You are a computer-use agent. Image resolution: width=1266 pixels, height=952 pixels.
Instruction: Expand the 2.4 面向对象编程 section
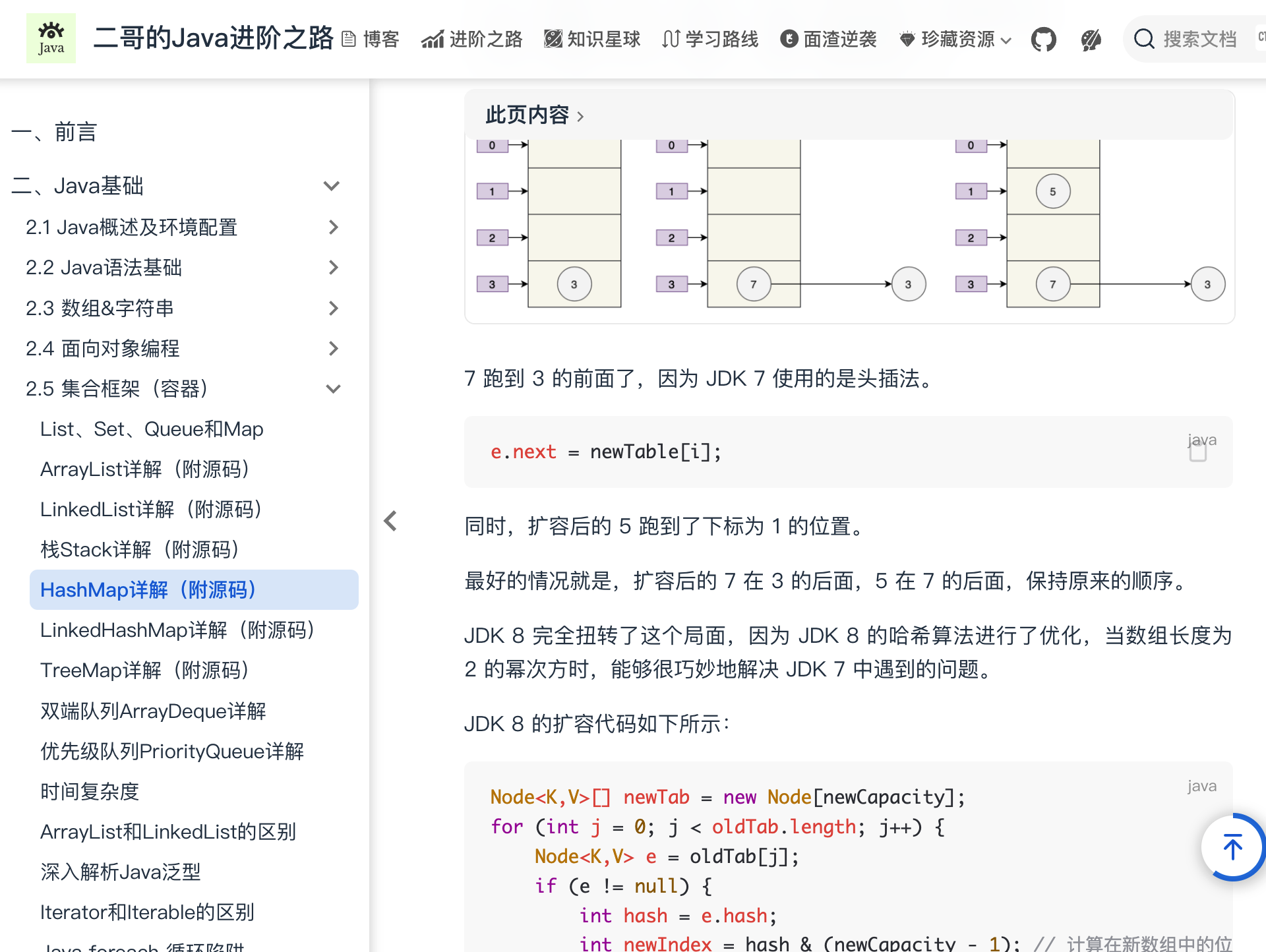click(x=333, y=348)
